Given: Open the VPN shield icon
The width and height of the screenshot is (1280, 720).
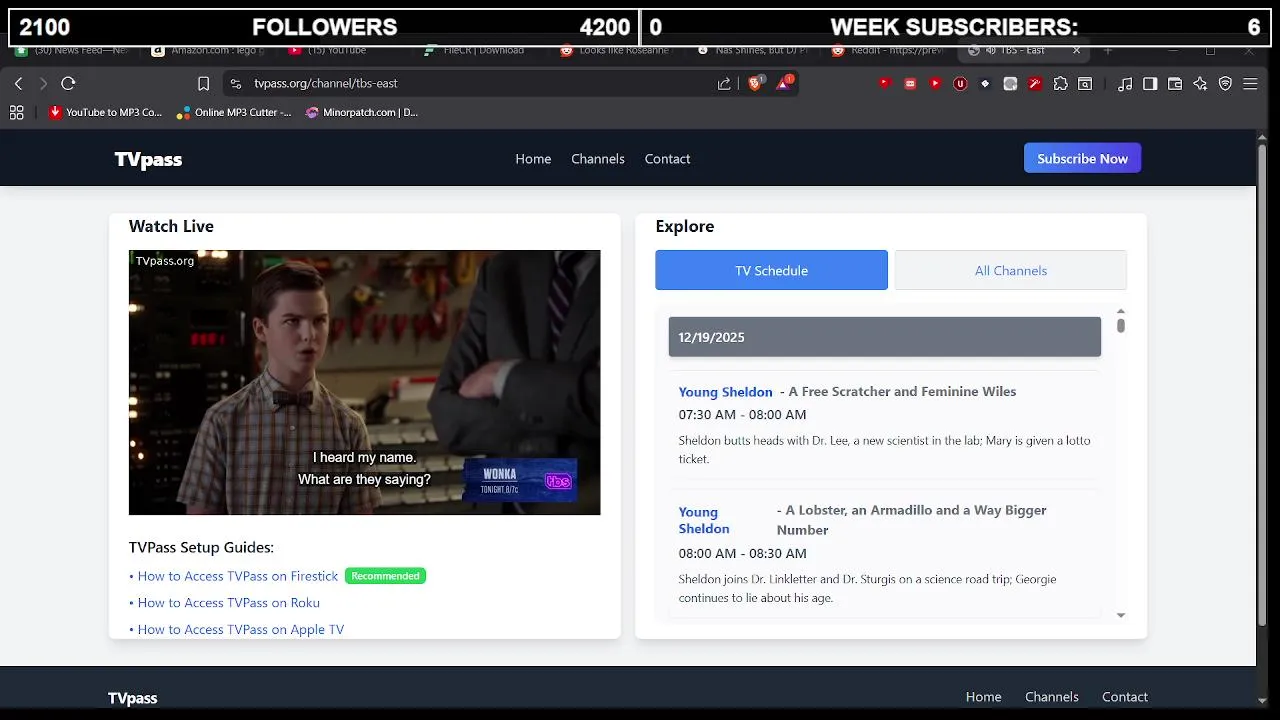Looking at the screenshot, I should 1225,84.
